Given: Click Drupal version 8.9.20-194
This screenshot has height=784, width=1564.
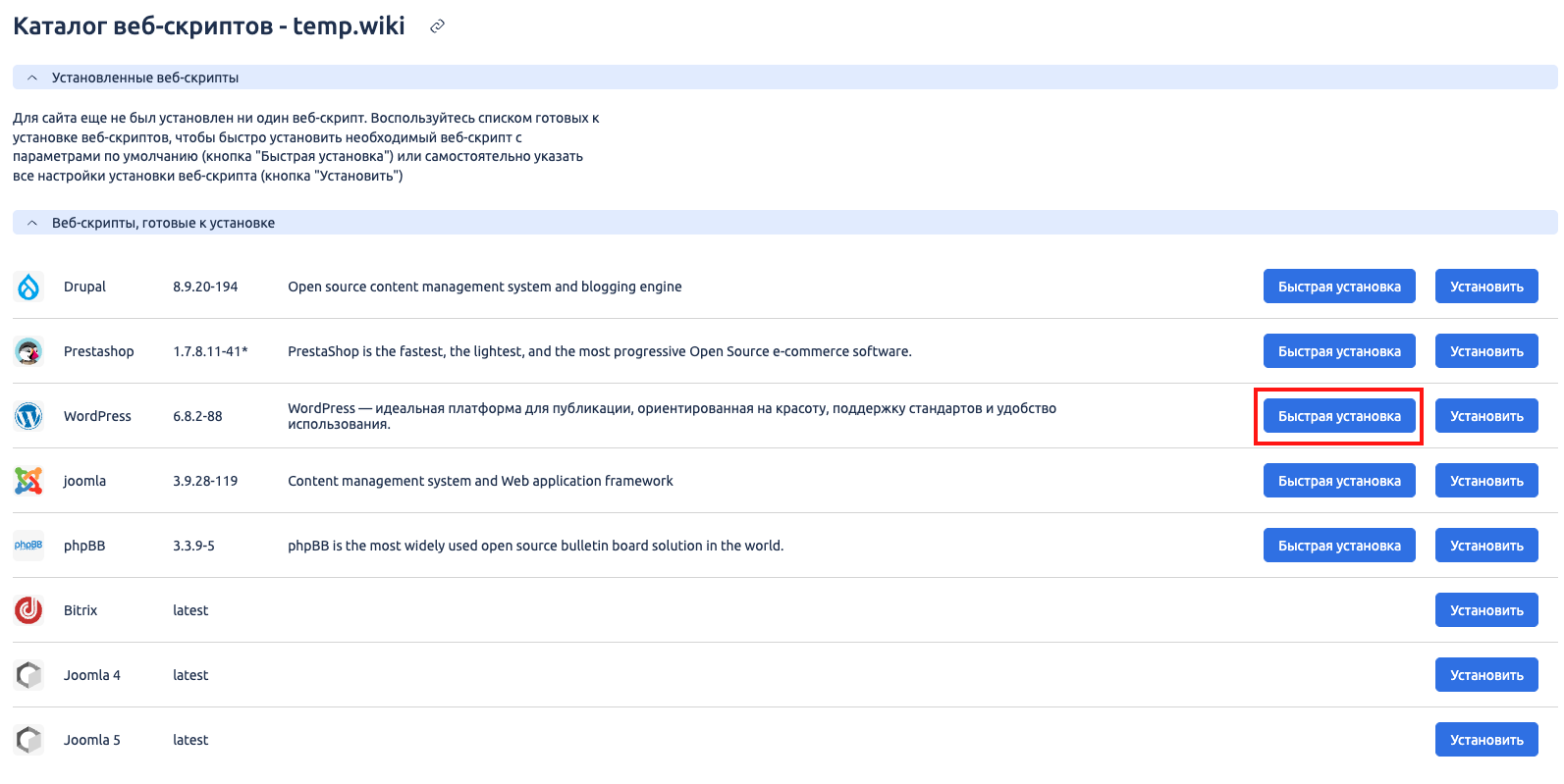Looking at the screenshot, I should (205, 287).
